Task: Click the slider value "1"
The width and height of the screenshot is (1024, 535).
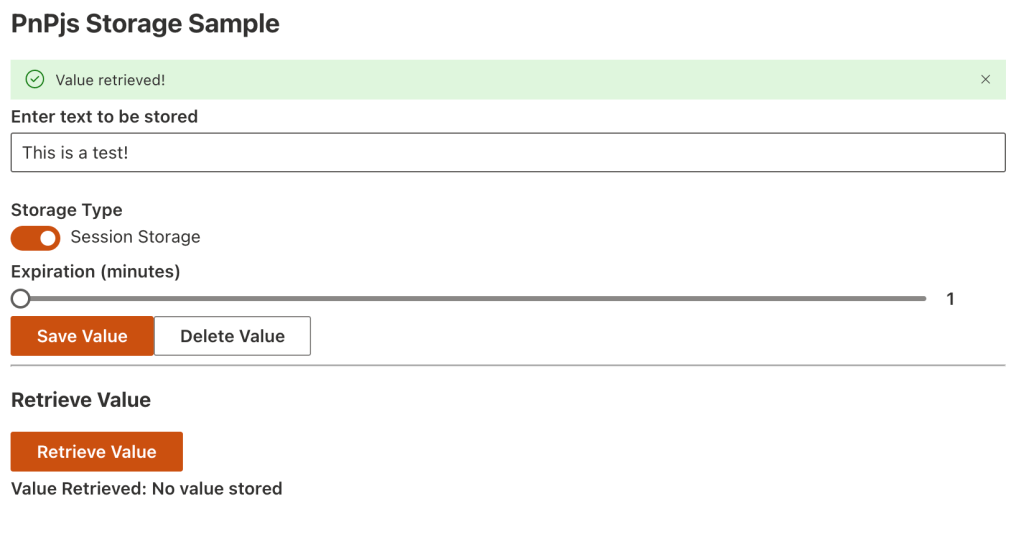Action: [x=950, y=299]
